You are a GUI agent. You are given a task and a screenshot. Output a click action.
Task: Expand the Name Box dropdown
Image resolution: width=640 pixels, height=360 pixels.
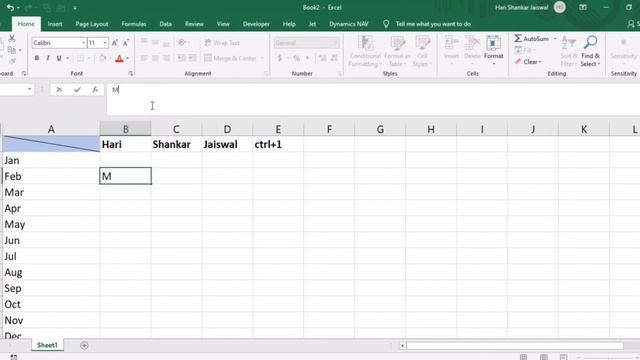point(29,89)
